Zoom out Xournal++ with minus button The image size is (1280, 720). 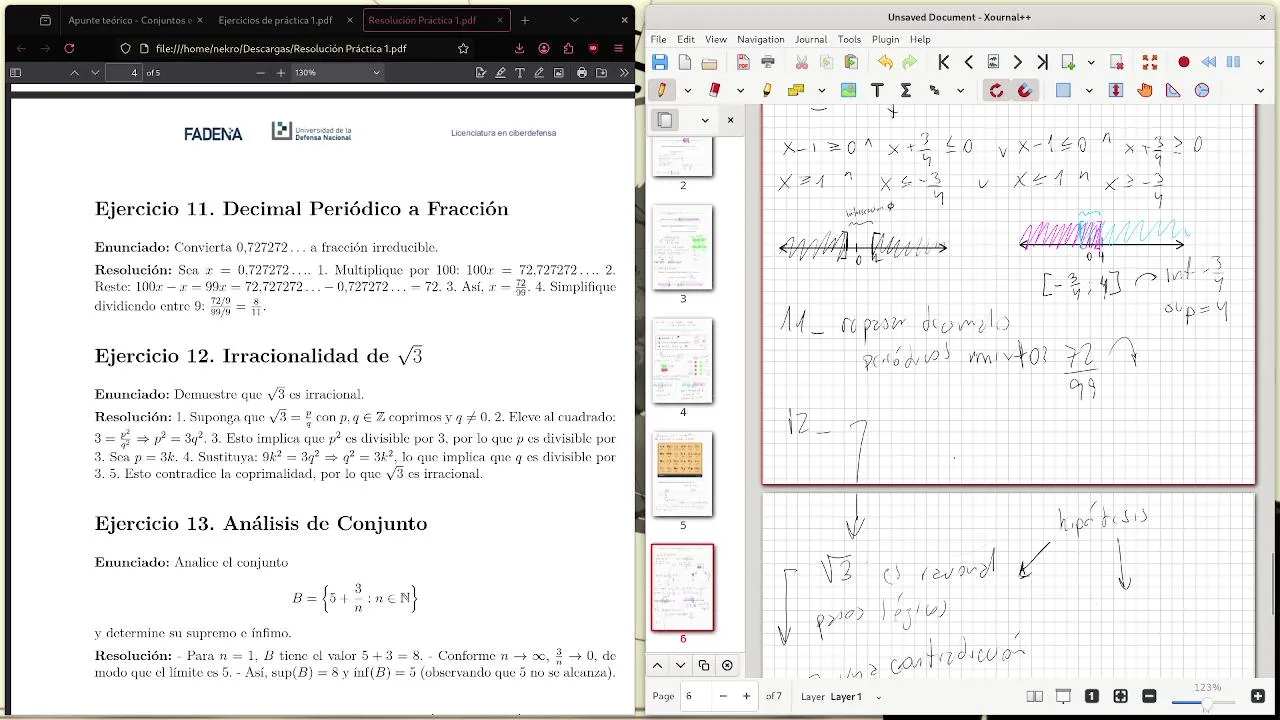1149,696
